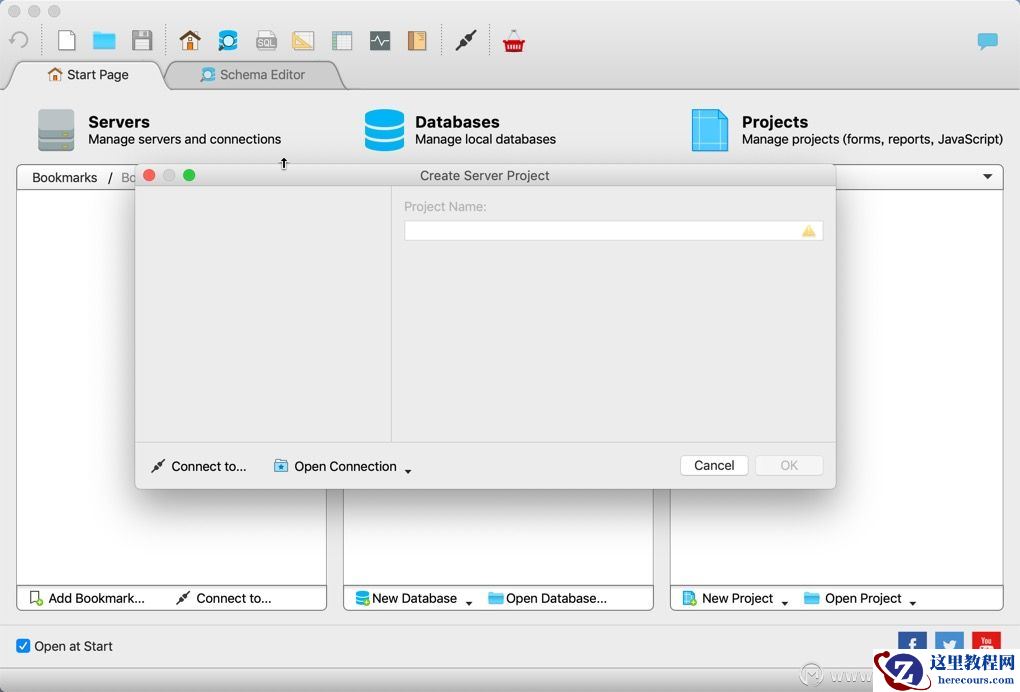Expand the New Project dropdown arrow
The height and width of the screenshot is (692, 1020).
point(785,603)
